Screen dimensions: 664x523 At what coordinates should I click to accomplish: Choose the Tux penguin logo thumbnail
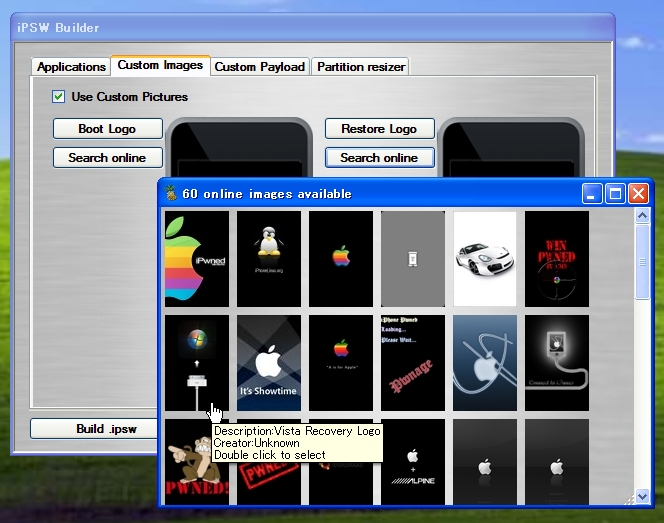269,259
